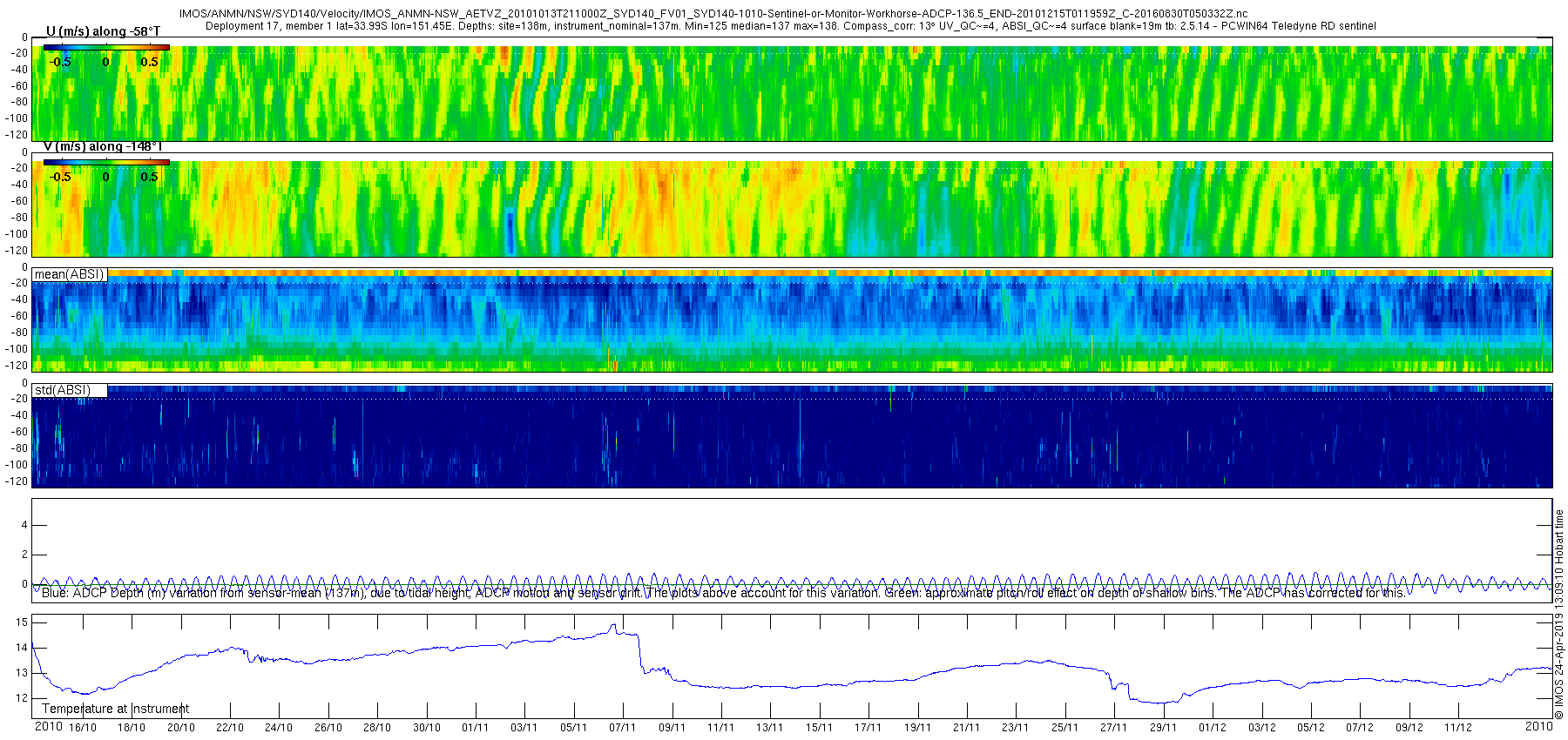Click the '19/11' date tick label
Screen dimensions: 1568x740
pos(918,728)
